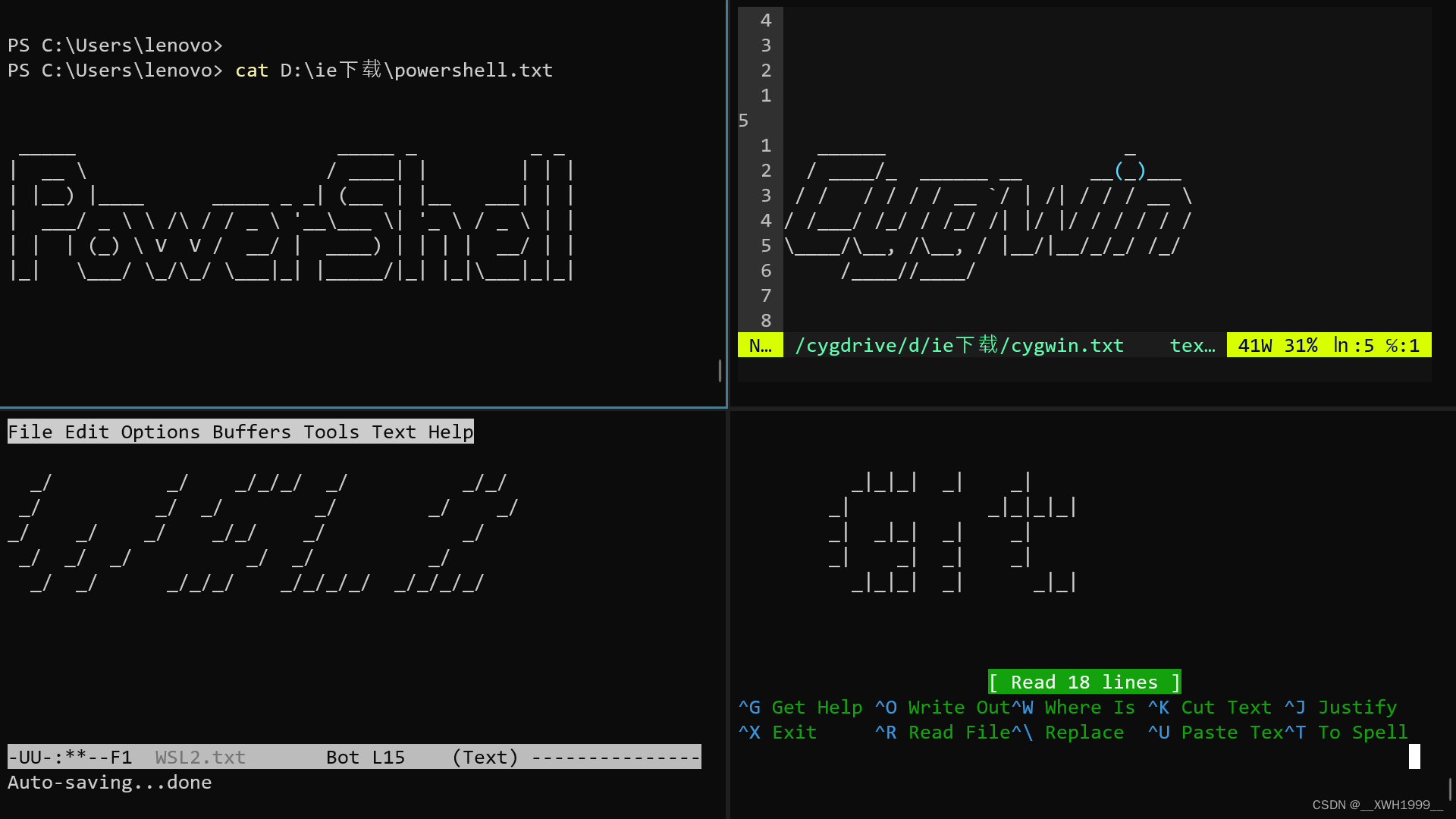Open the Emacs Help menu

[x=450, y=431]
